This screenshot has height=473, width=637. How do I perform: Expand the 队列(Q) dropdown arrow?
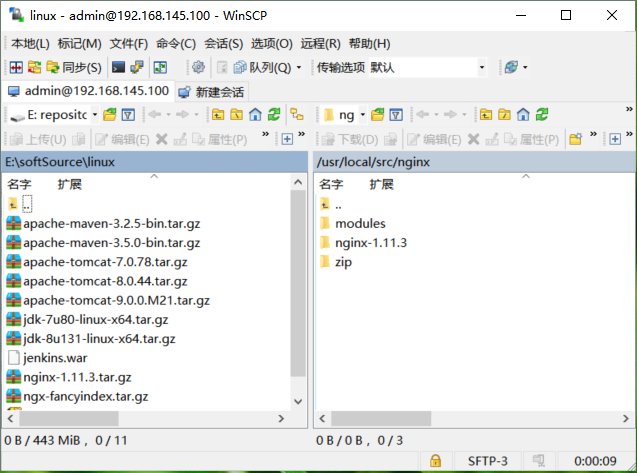pos(299,67)
